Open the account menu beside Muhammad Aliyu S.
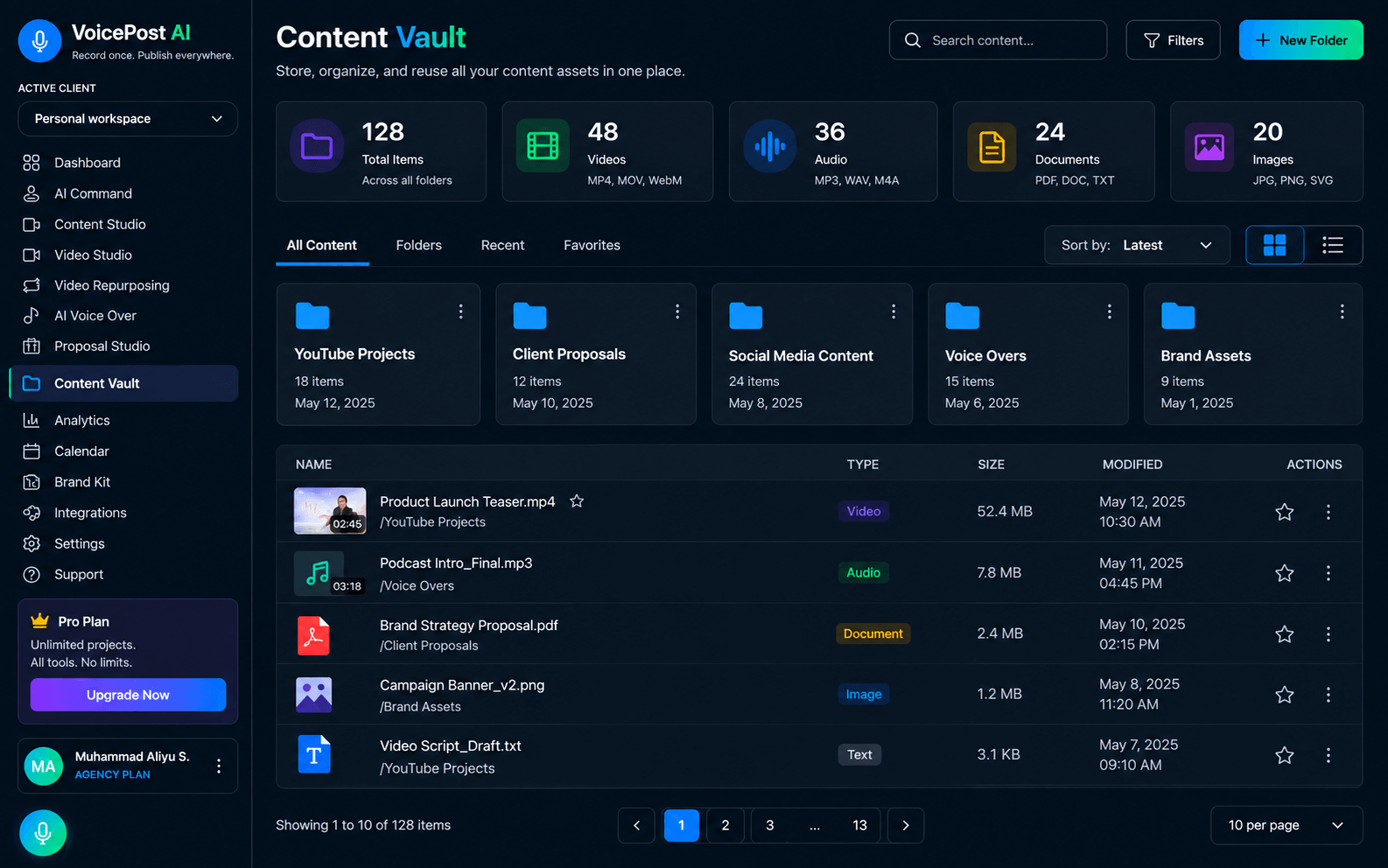This screenshot has height=868, width=1388. pos(219,766)
